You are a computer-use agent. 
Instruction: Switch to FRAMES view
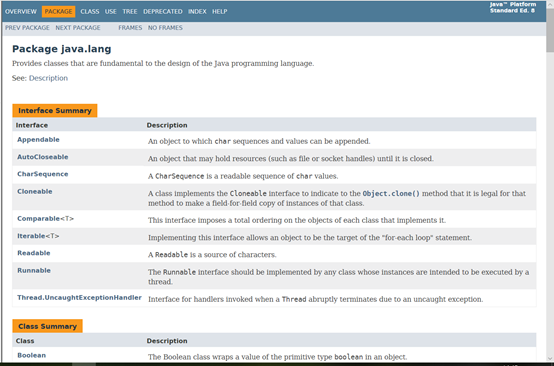(130, 28)
